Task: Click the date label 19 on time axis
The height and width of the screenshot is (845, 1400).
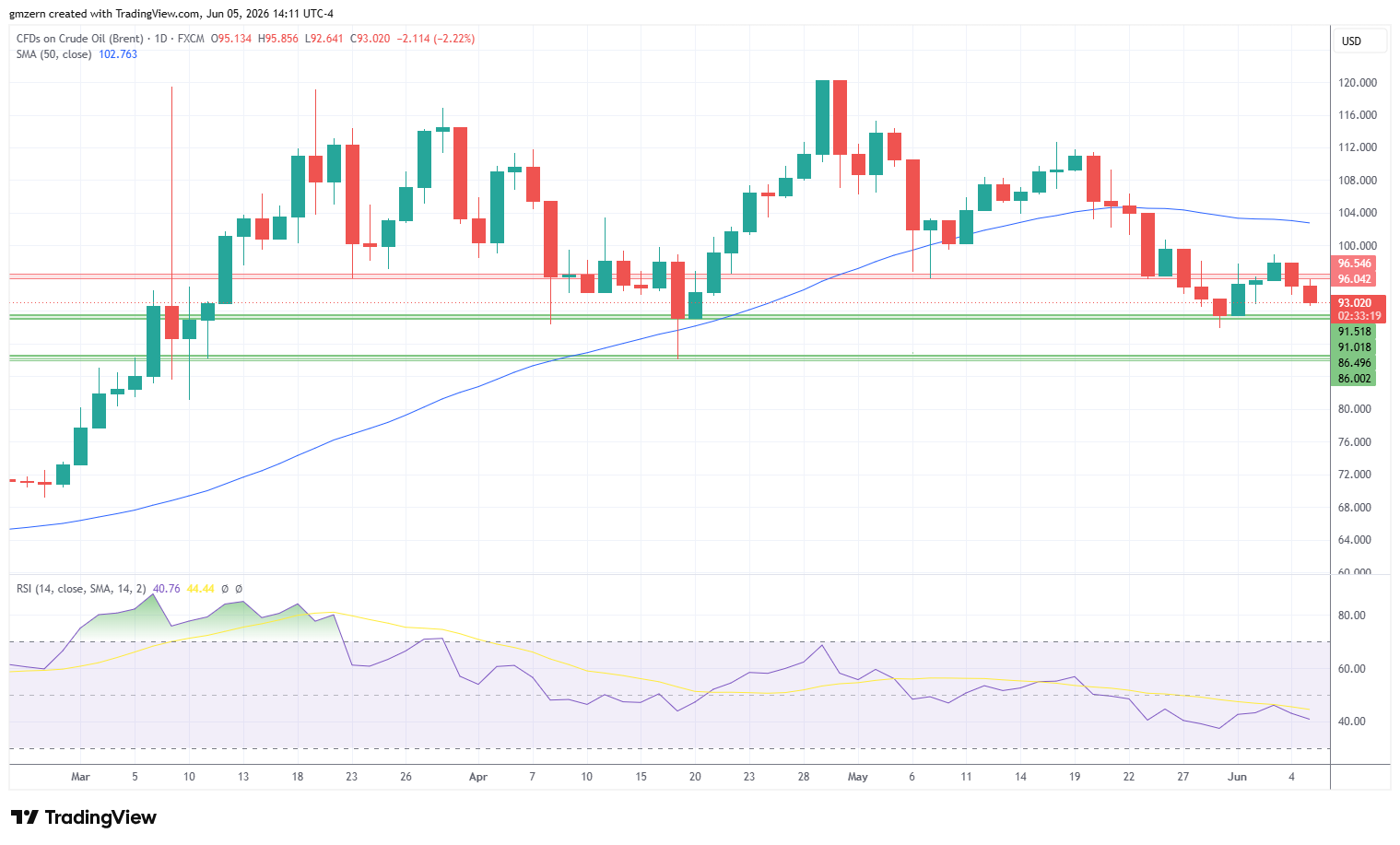Action: point(1075,777)
